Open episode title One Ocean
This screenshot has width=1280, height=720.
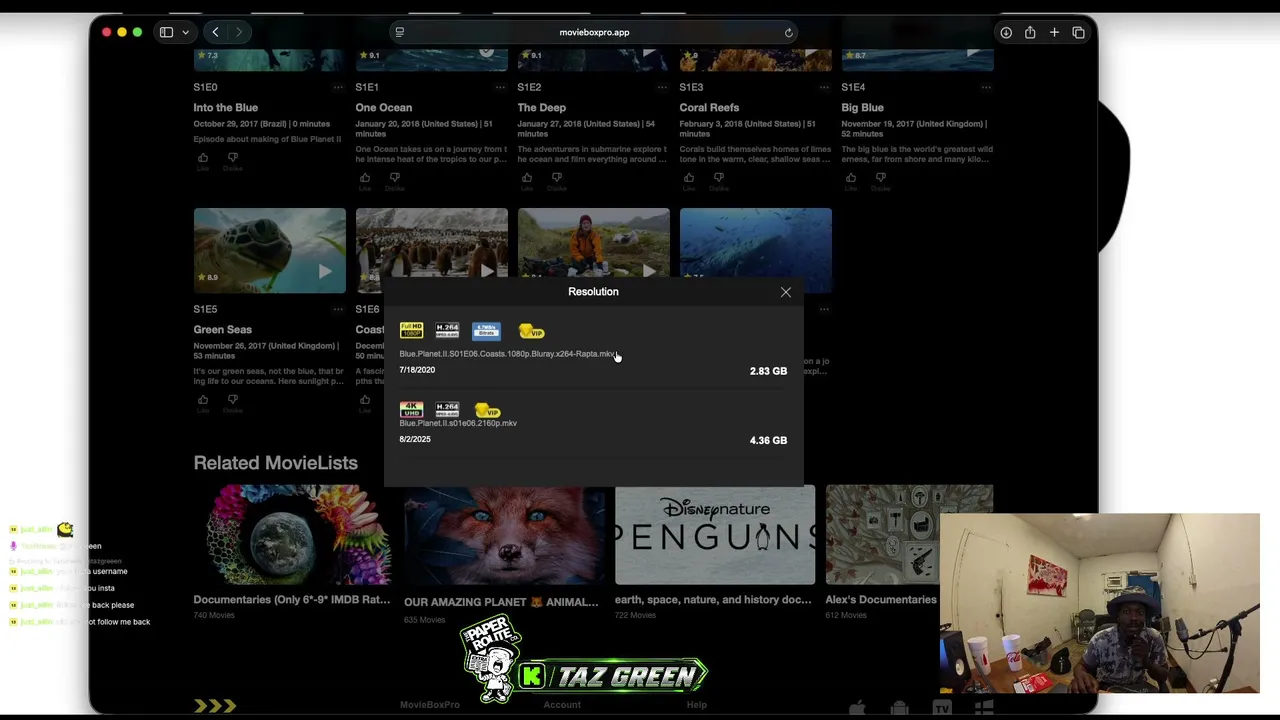click(x=384, y=107)
